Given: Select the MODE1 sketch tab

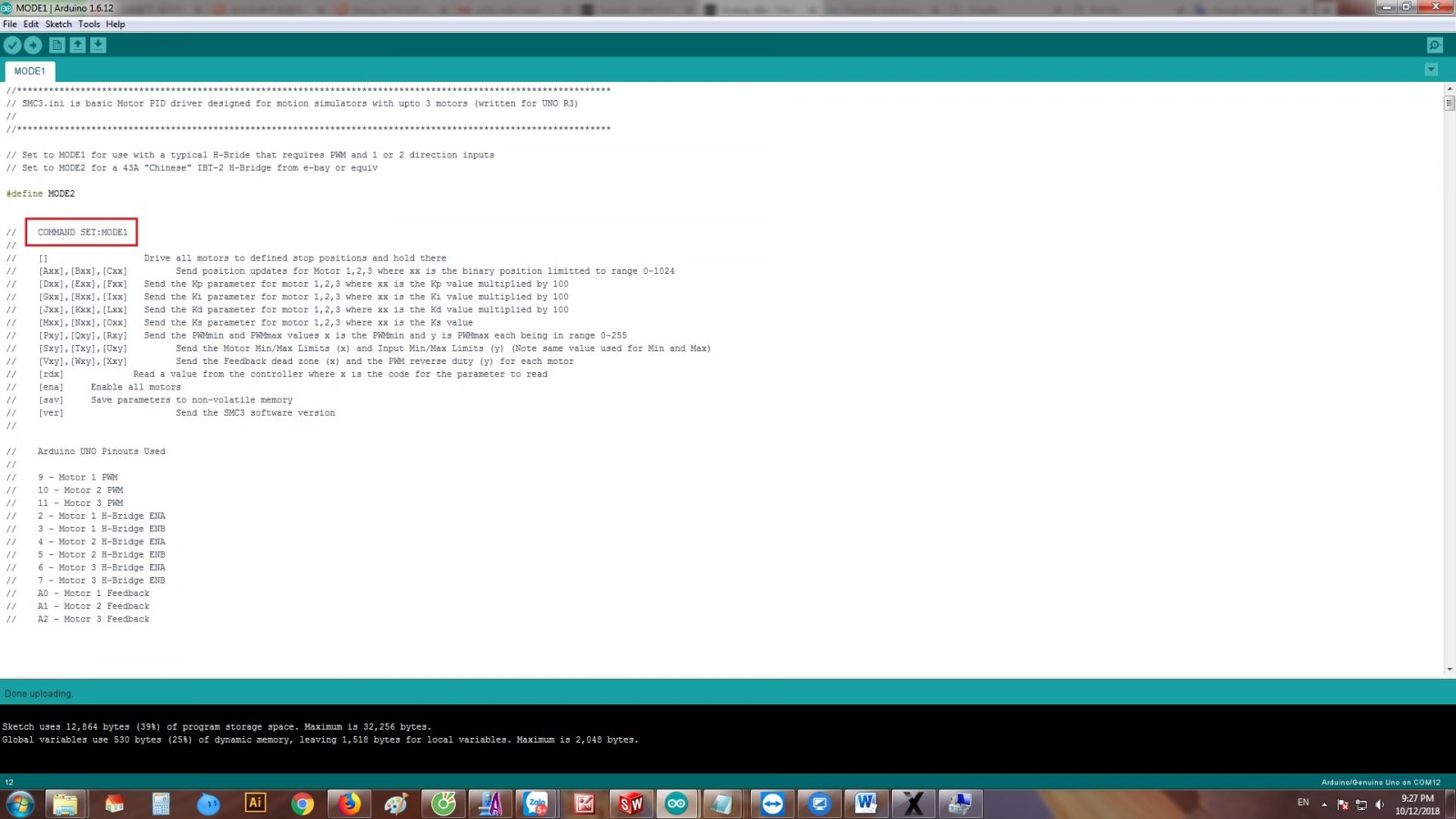Looking at the screenshot, I should [x=29, y=71].
